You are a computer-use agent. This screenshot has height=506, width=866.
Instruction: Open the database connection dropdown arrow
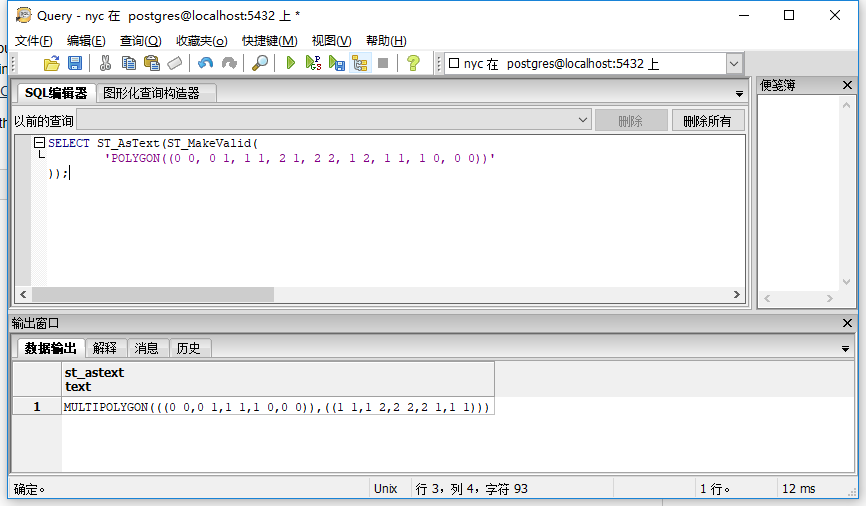pyautogui.click(x=733, y=64)
